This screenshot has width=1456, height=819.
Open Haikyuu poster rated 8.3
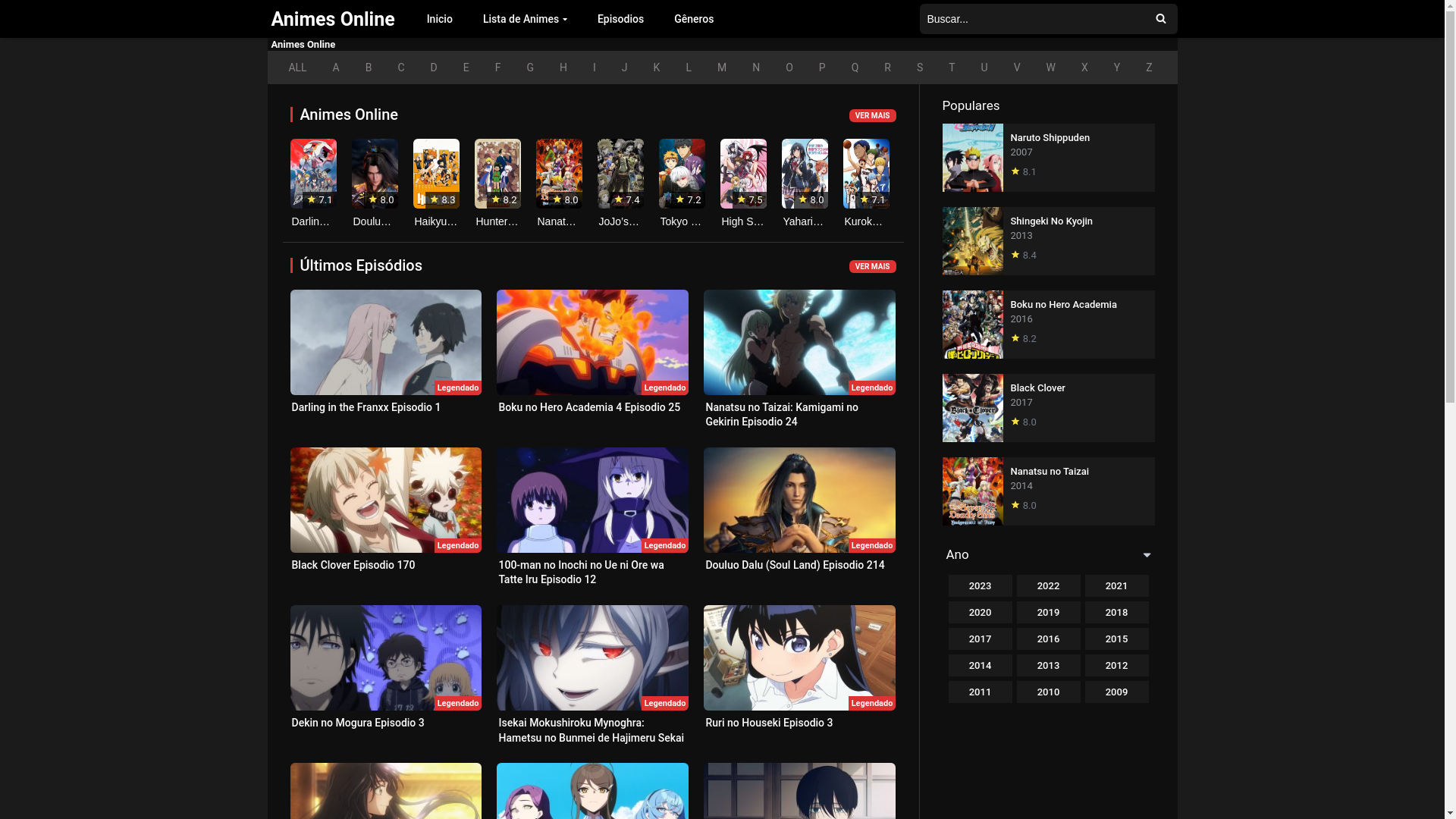[x=436, y=174]
